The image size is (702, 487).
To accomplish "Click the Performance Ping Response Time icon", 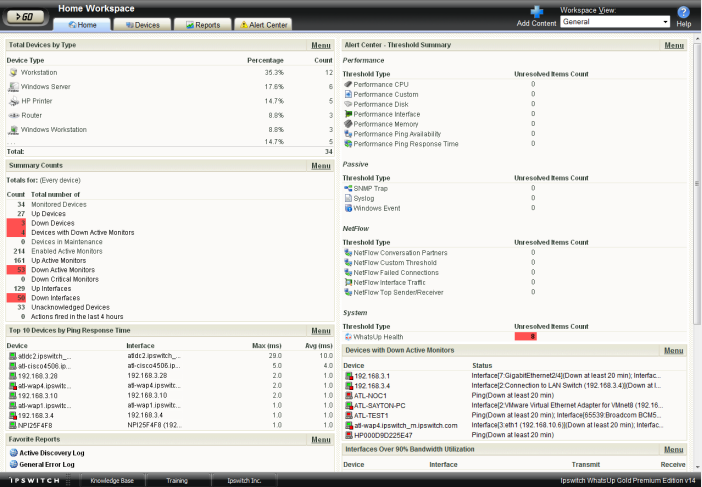I will coord(348,144).
